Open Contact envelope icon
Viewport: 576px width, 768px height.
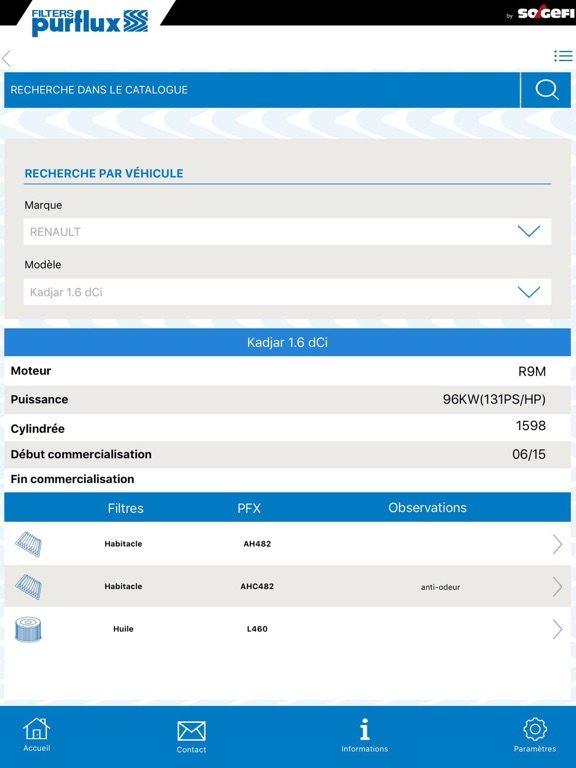(x=191, y=736)
